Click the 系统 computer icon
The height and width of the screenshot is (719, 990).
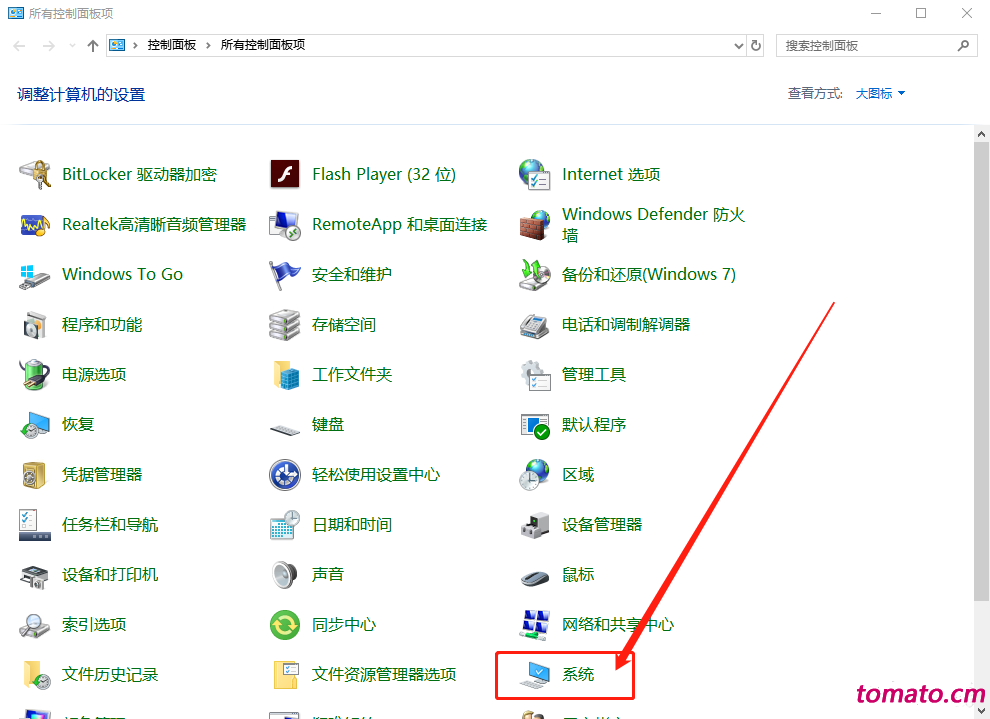coord(535,675)
